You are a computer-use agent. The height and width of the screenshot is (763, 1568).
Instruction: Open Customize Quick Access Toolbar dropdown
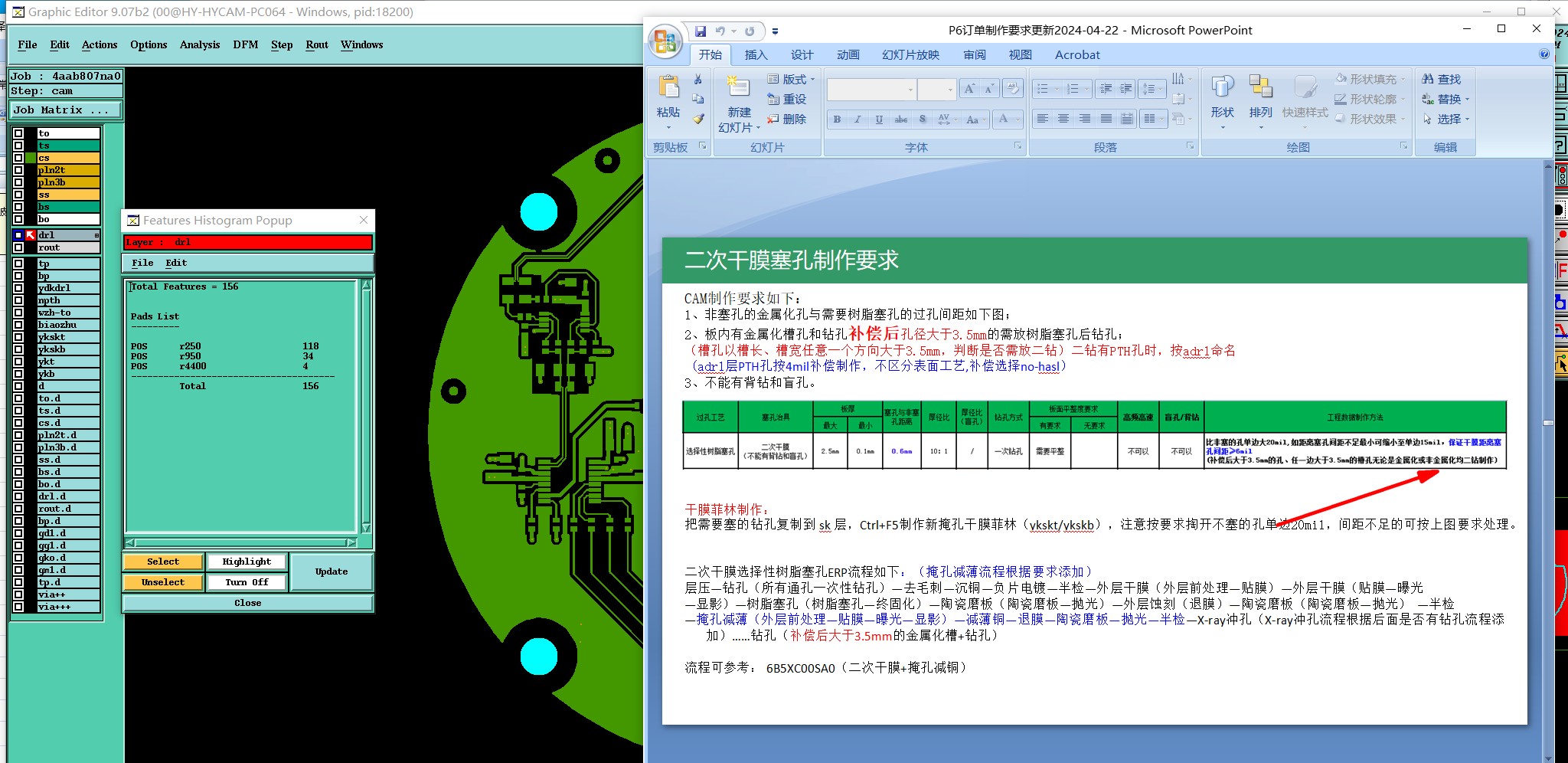coord(775,31)
